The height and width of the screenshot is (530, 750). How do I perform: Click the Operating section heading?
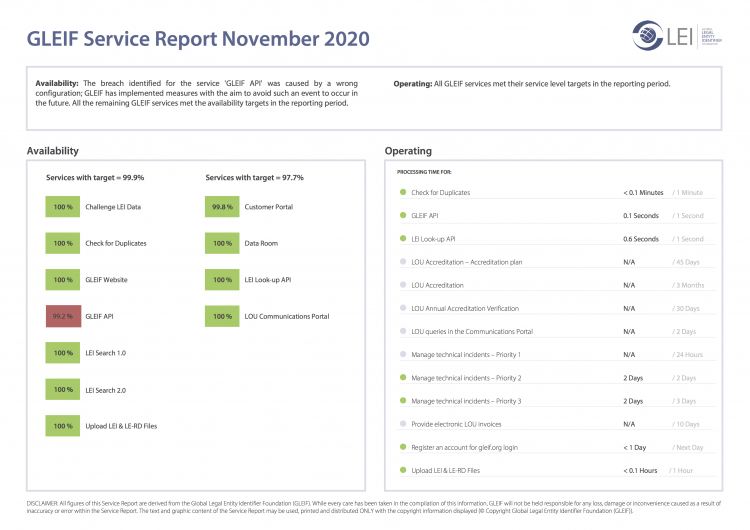click(x=408, y=151)
